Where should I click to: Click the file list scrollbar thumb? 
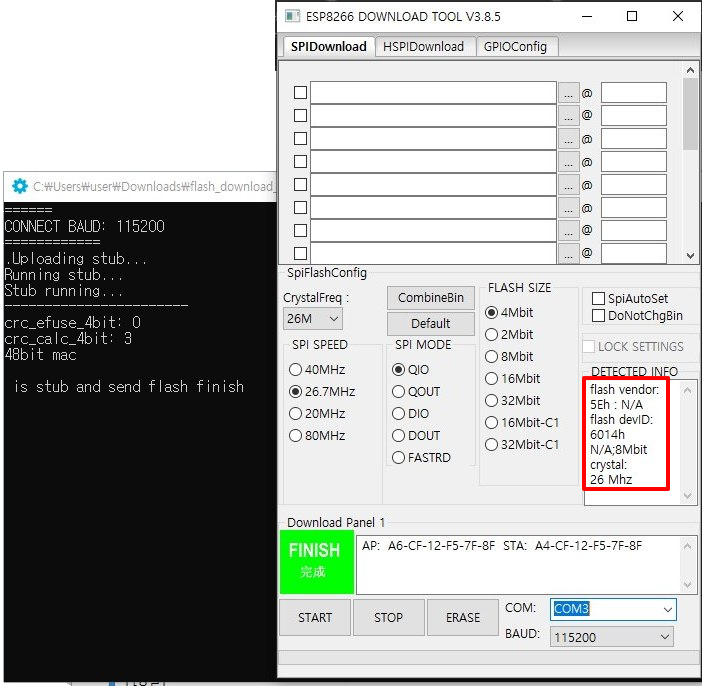point(690,114)
